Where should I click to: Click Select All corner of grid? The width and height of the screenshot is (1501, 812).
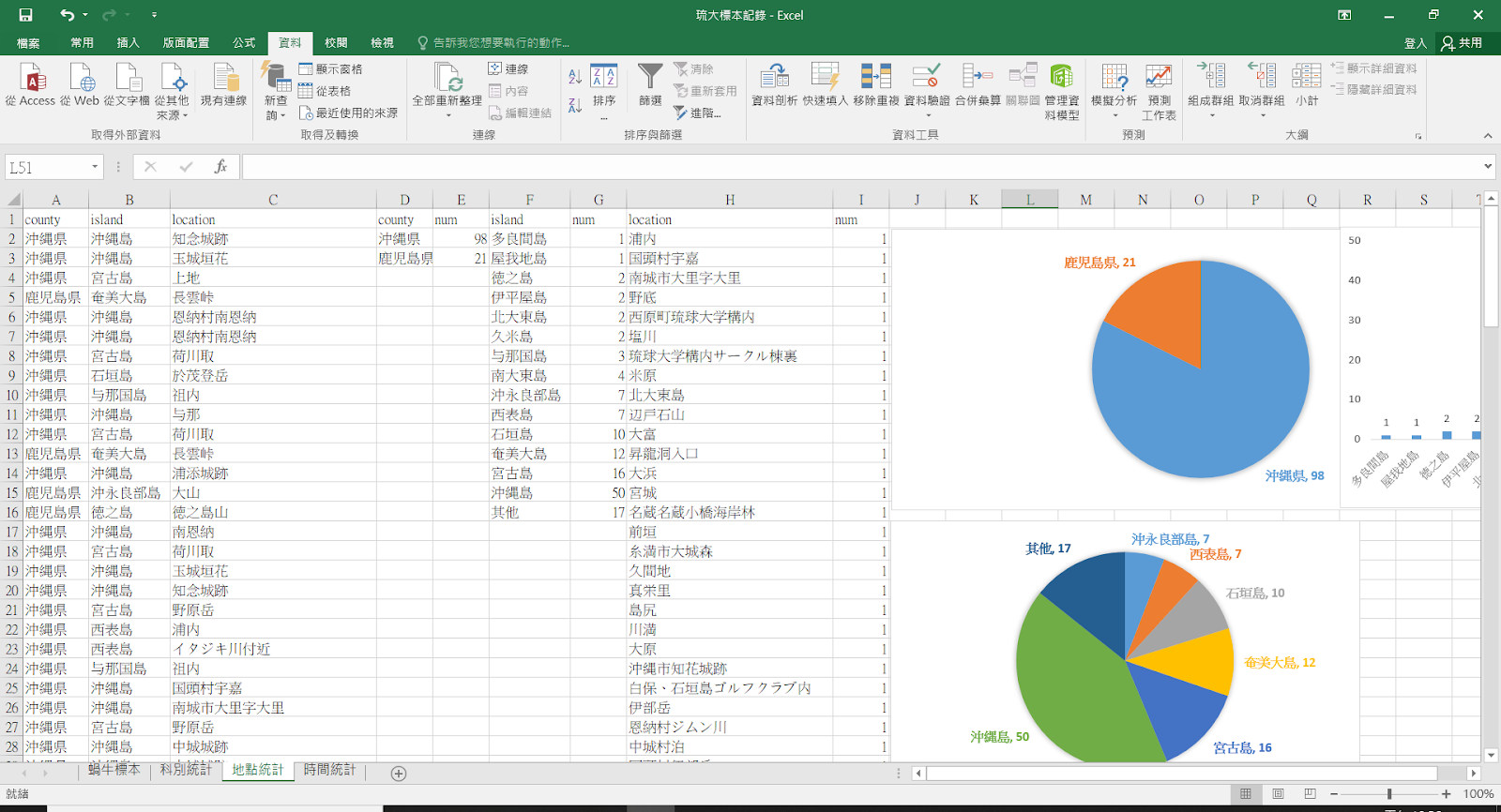coord(12,200)
